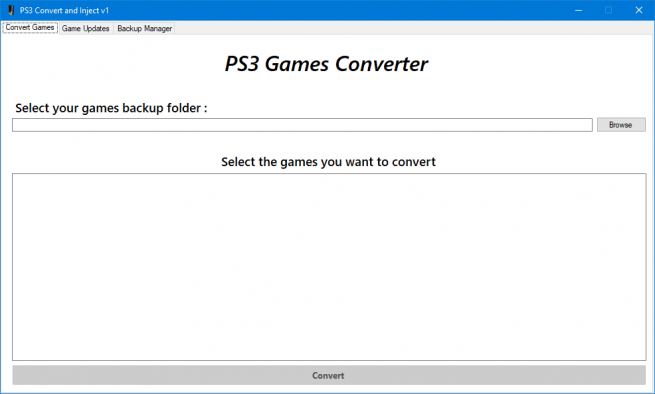Click the empty tab strip beside Backup Manager
Image resolution: width=655 pixels, height=394 pixels.
(414, 28)
